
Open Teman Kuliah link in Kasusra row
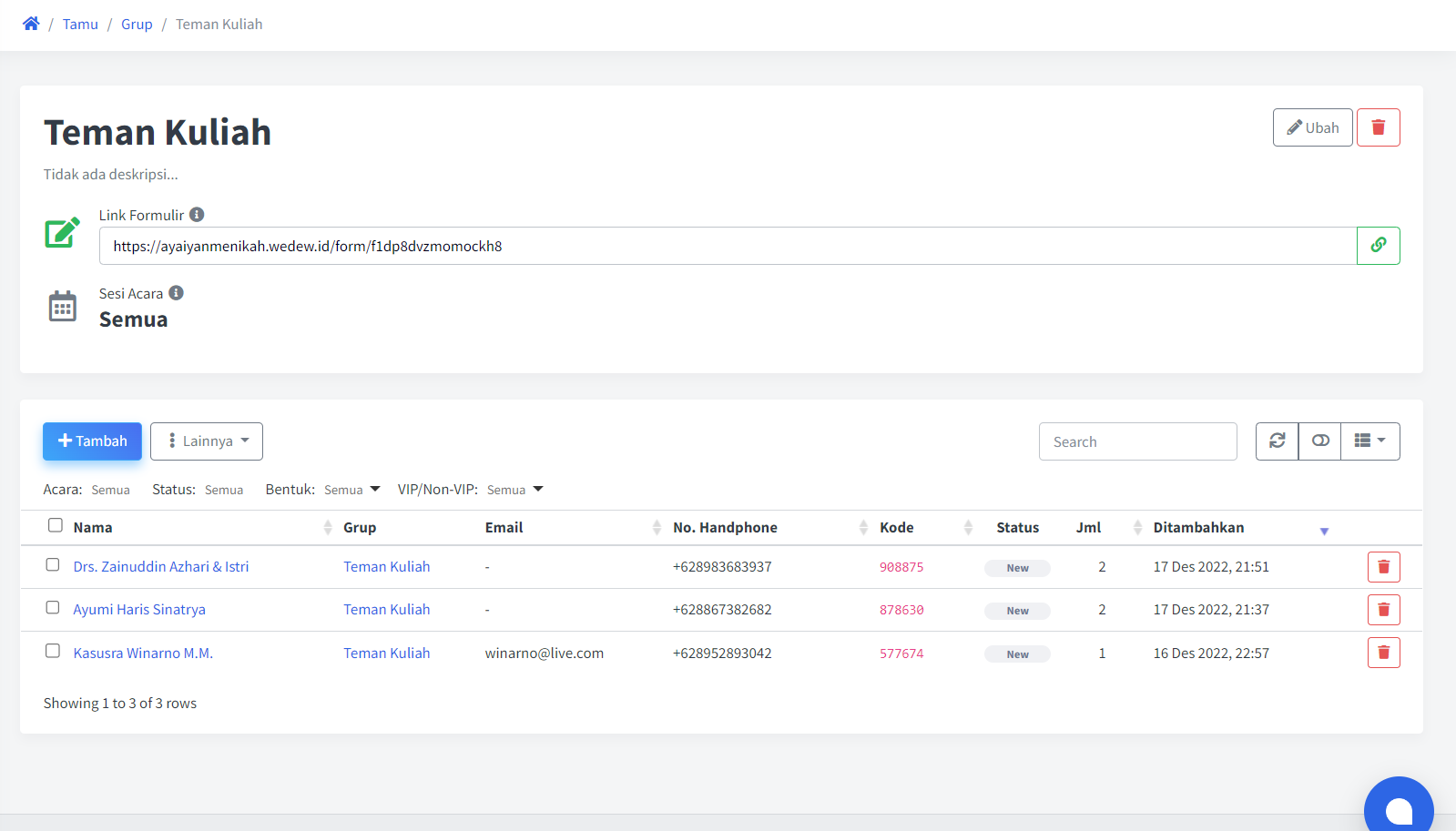(386, 654)
